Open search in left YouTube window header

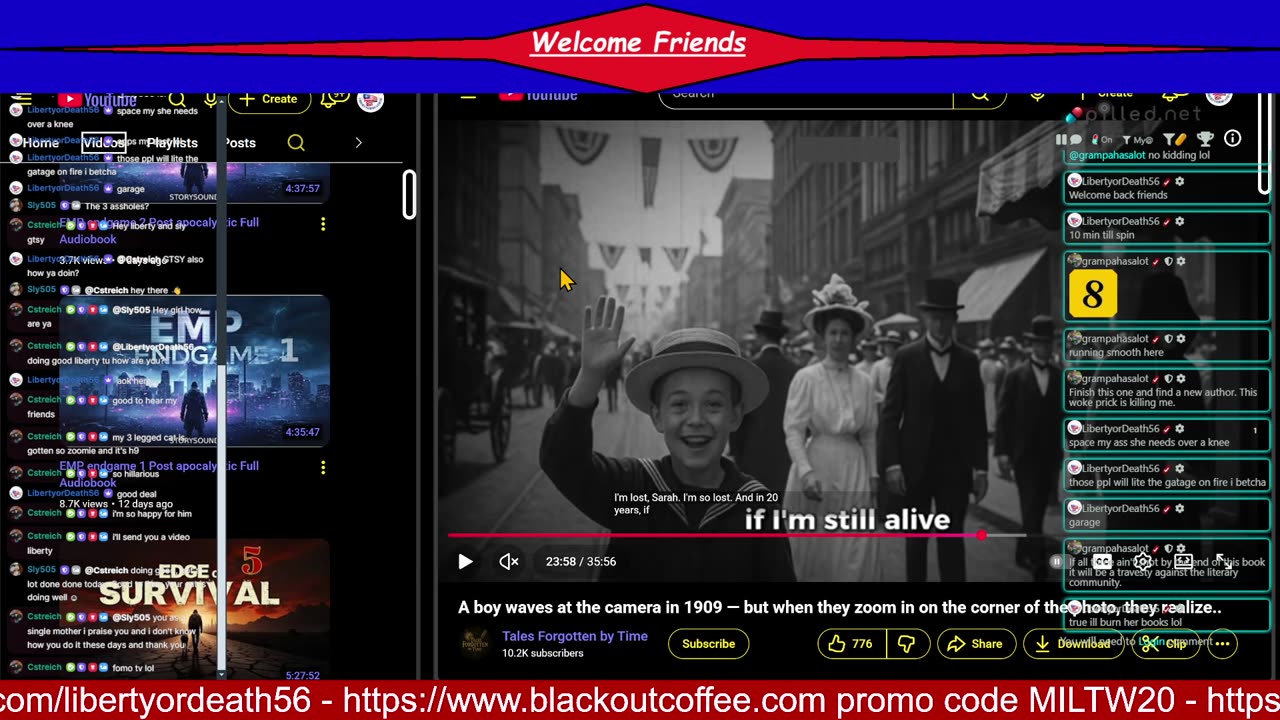[x=177, y=99]
